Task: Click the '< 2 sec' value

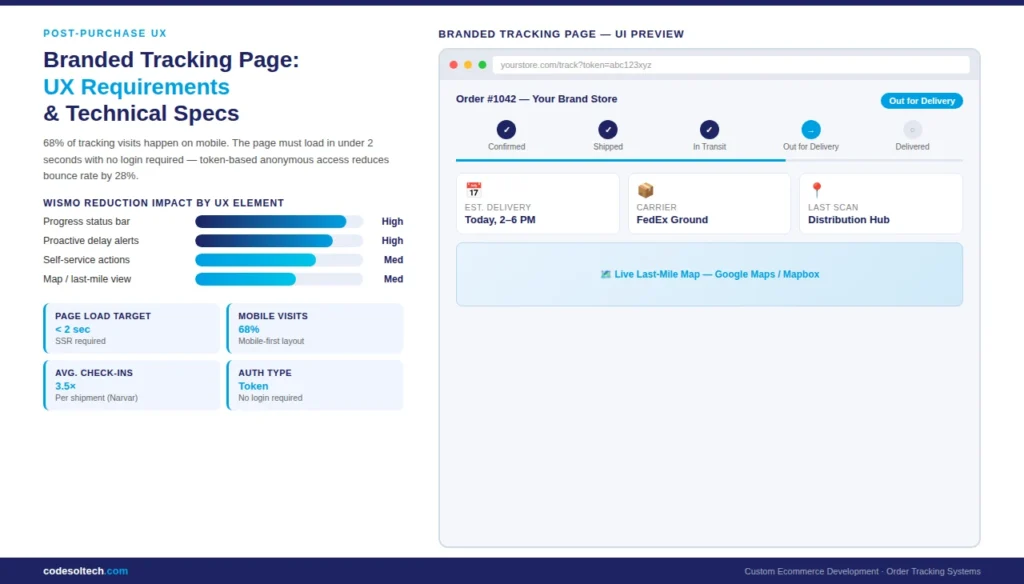Action: pos(72,329)
